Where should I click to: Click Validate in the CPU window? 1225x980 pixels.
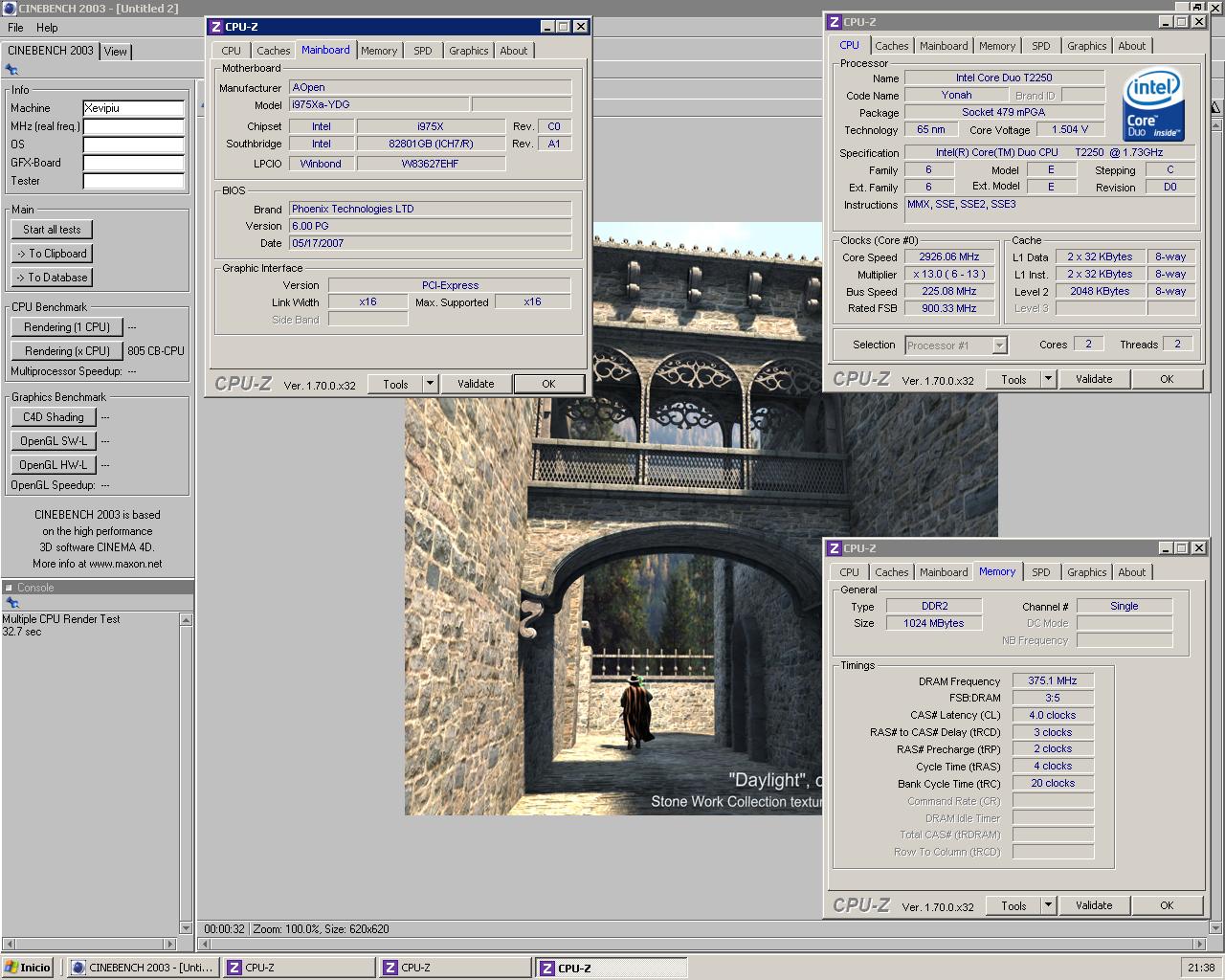[1094, 379]
